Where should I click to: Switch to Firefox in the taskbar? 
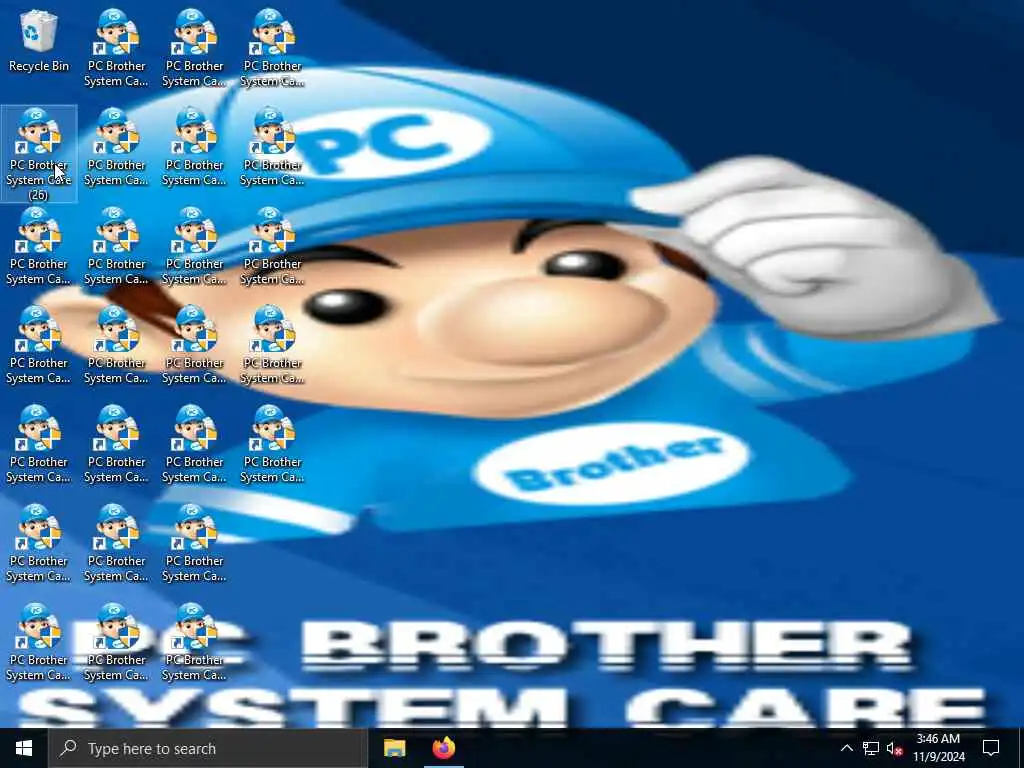coord(444,748)
